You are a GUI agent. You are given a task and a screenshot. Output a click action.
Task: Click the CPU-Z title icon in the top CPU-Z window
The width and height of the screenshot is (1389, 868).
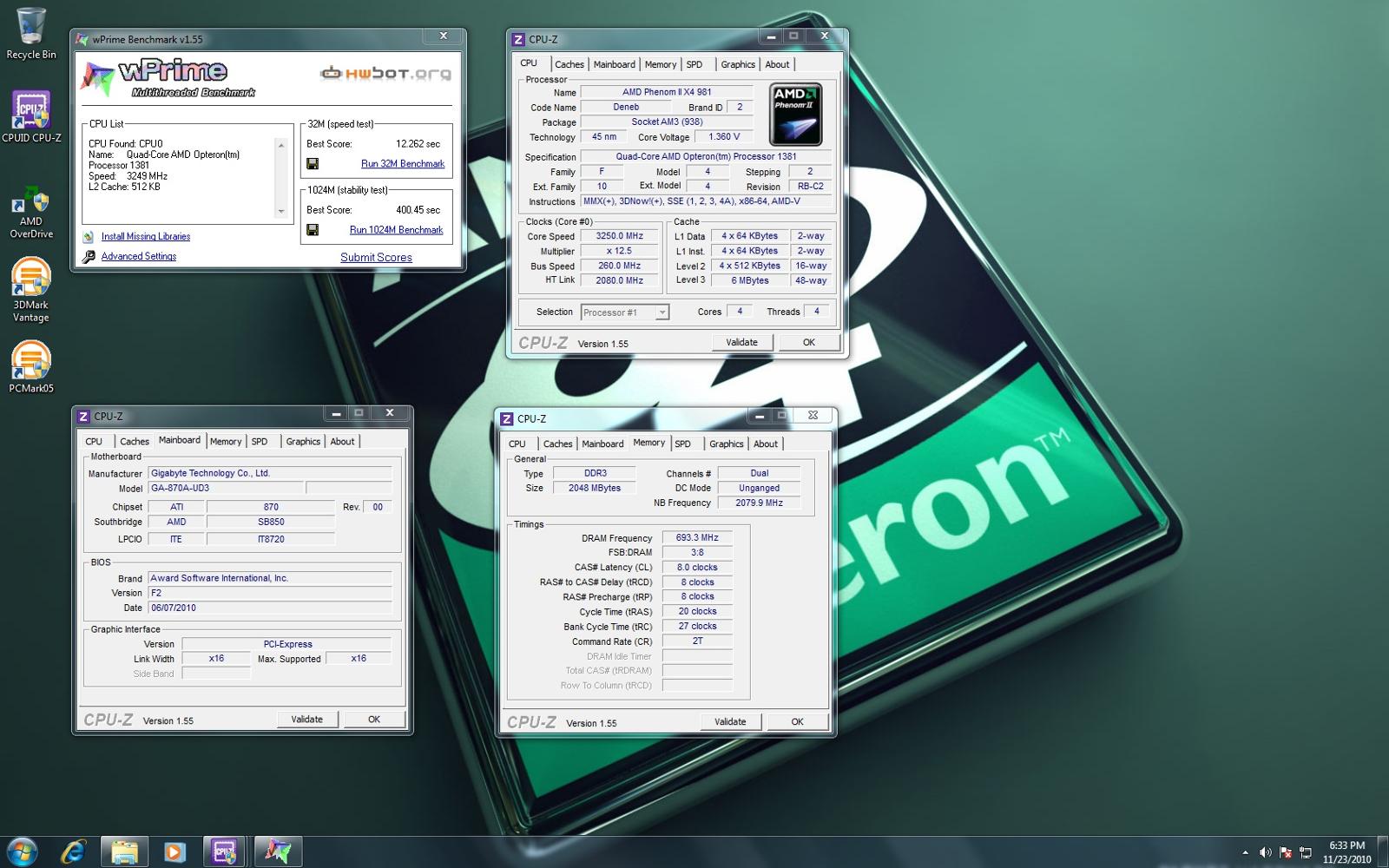(x=518, y=39)
